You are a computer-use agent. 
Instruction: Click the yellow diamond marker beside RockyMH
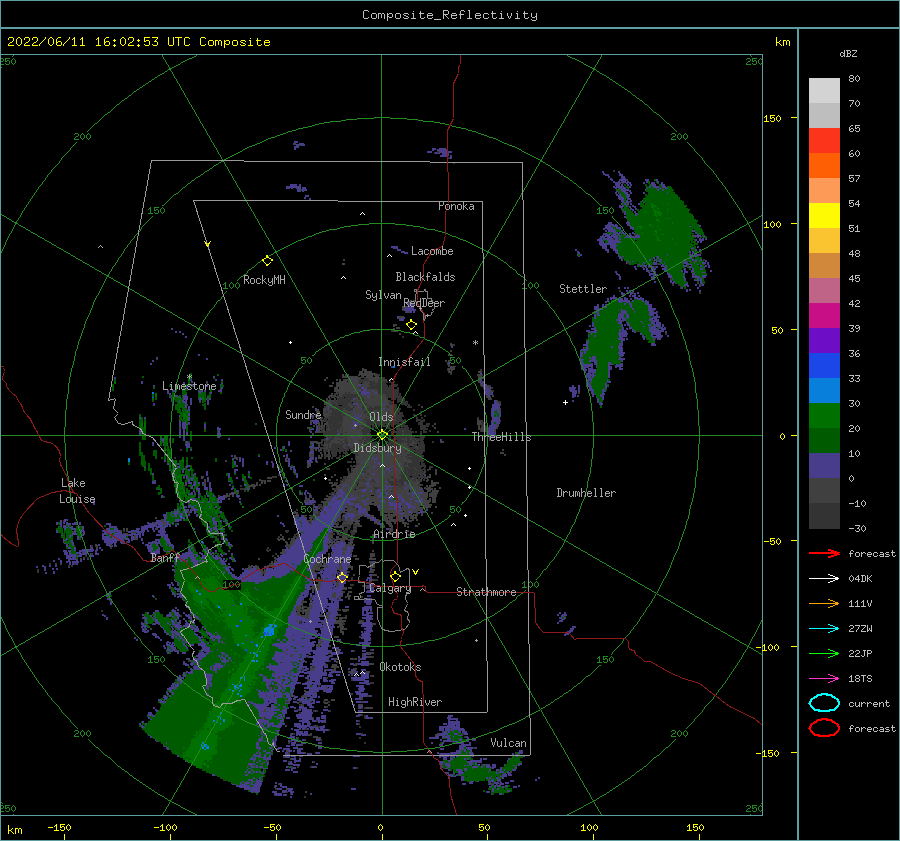pos(267,261)
